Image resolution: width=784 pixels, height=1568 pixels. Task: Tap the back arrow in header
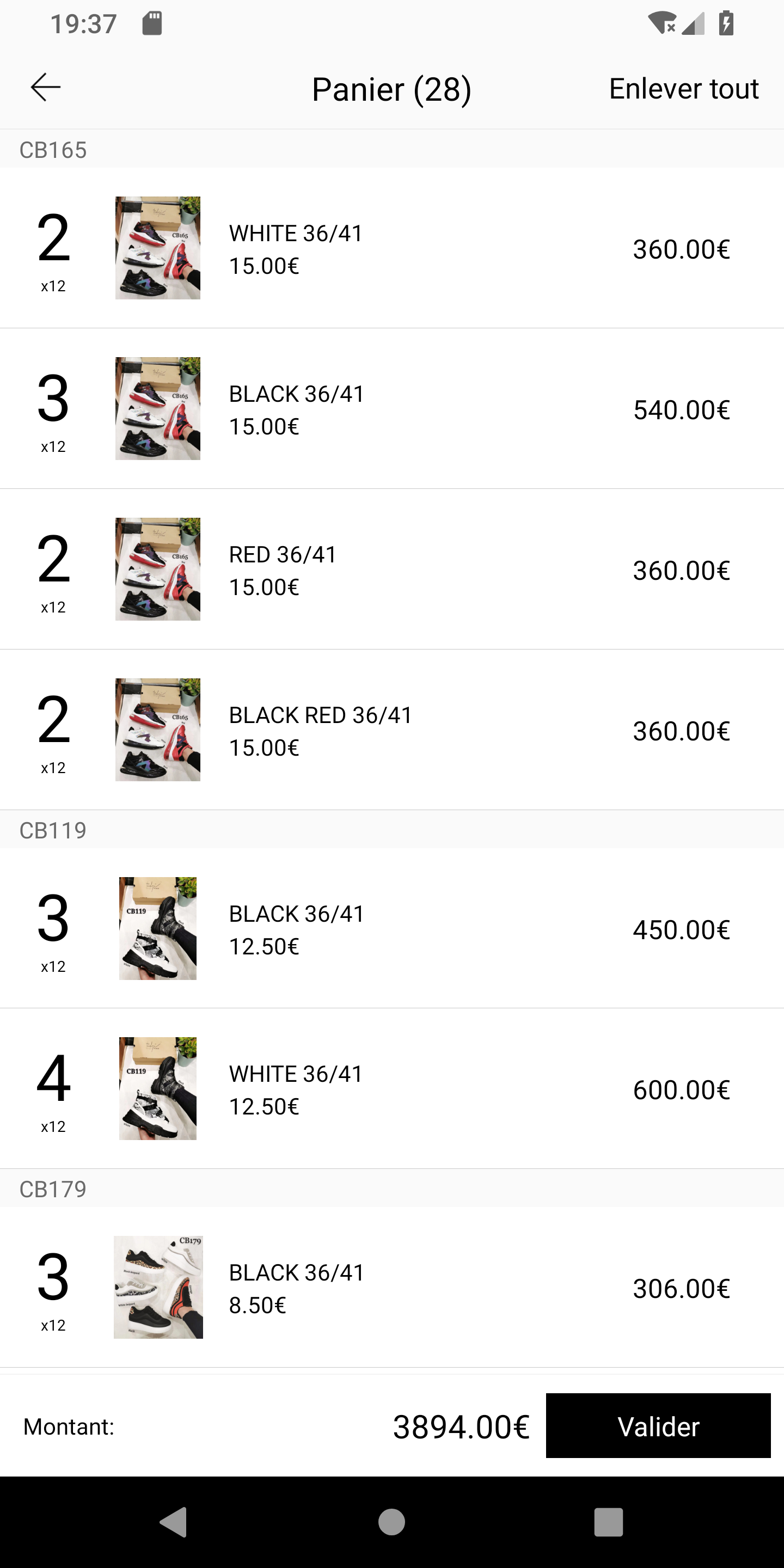[46, 87]
